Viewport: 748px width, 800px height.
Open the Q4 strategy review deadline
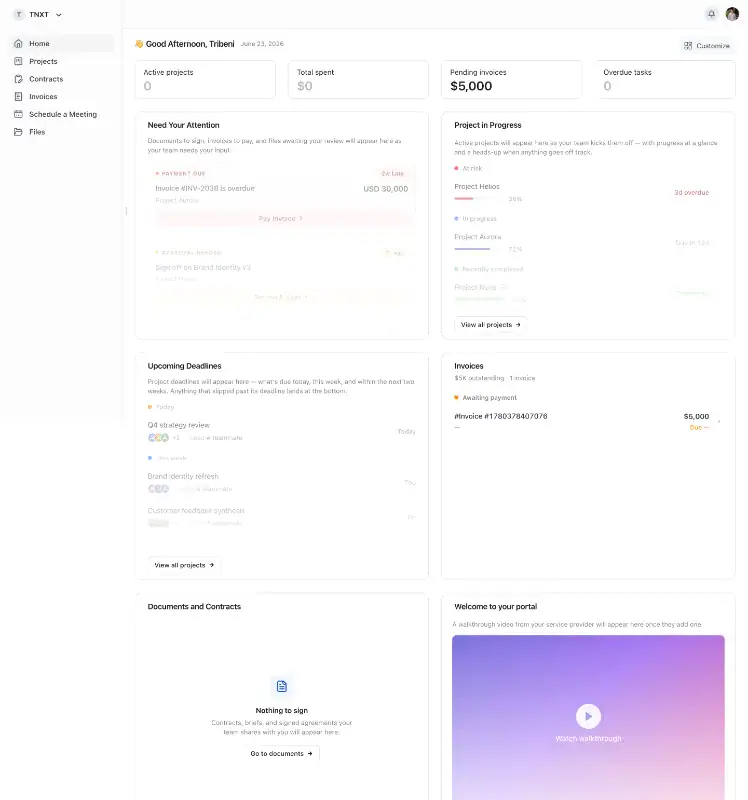pos(282,431)
